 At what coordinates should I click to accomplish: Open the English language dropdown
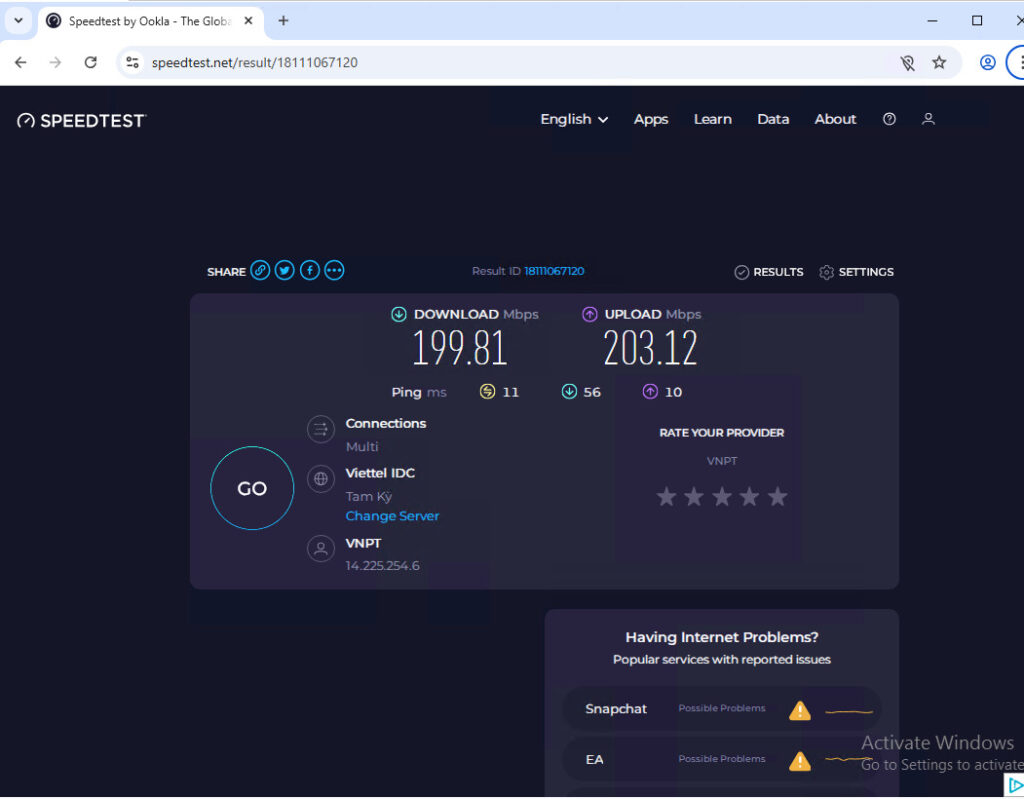click(574, 120)
